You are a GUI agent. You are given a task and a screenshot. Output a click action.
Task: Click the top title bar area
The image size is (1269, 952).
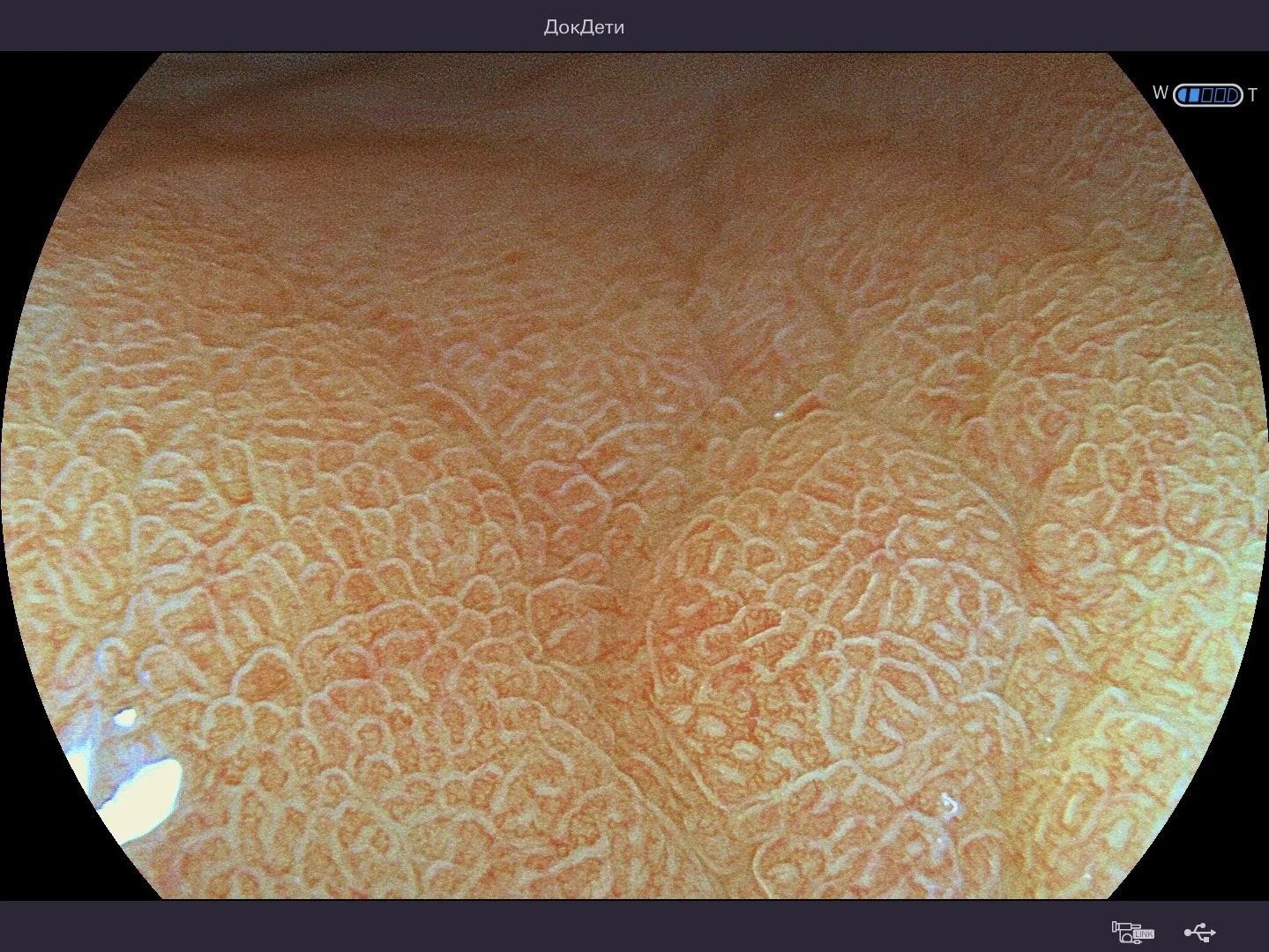pyautogui.click(x=634, y=26)
